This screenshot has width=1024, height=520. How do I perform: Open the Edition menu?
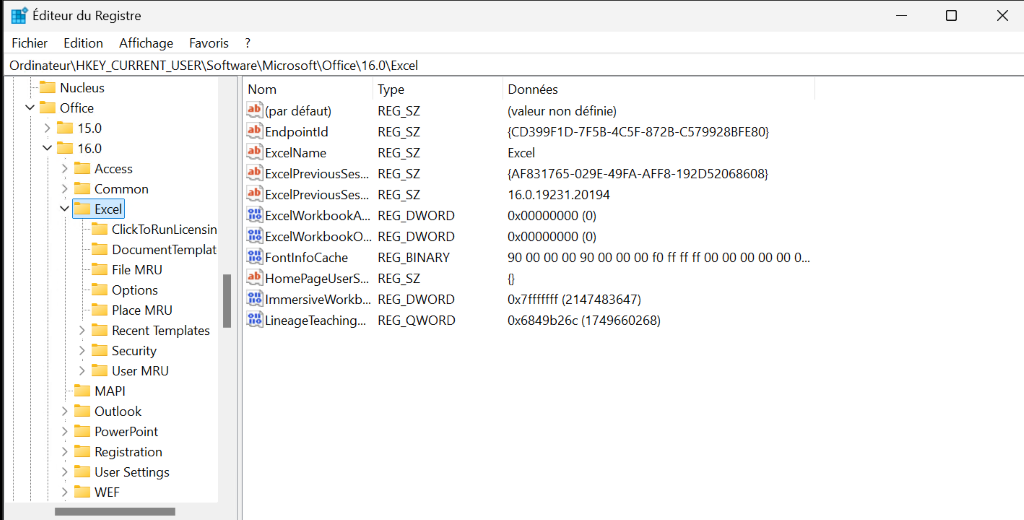[83, 43]
